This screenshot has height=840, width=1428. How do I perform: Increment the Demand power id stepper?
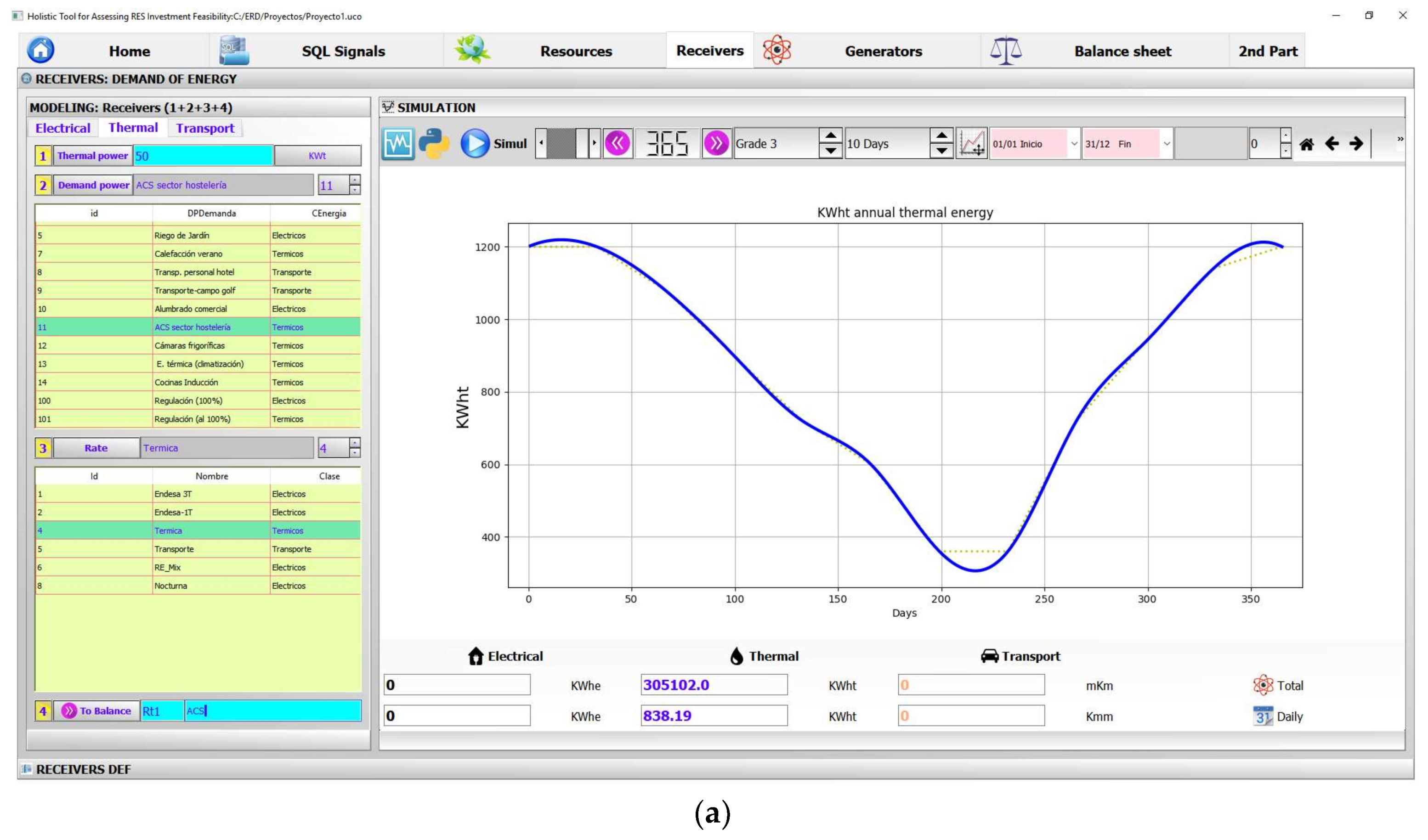click(x=355, y=180)
